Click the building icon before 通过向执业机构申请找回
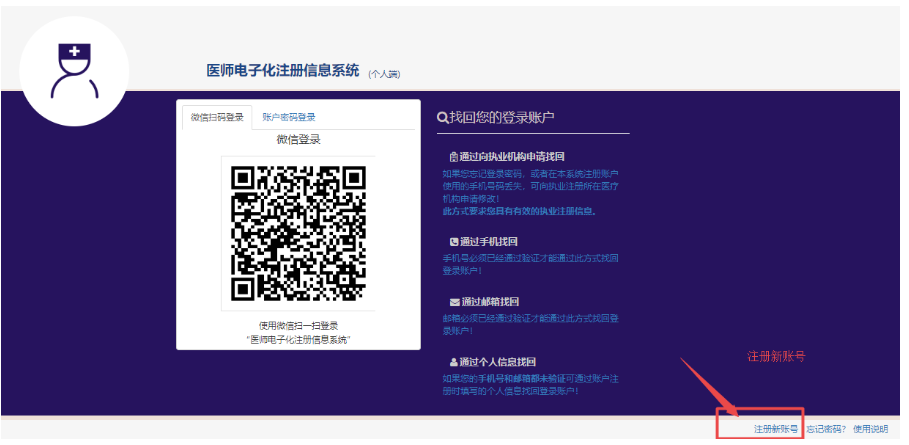Image resolution: width=909 pixels, height=445 pixels. pos(454,157)
